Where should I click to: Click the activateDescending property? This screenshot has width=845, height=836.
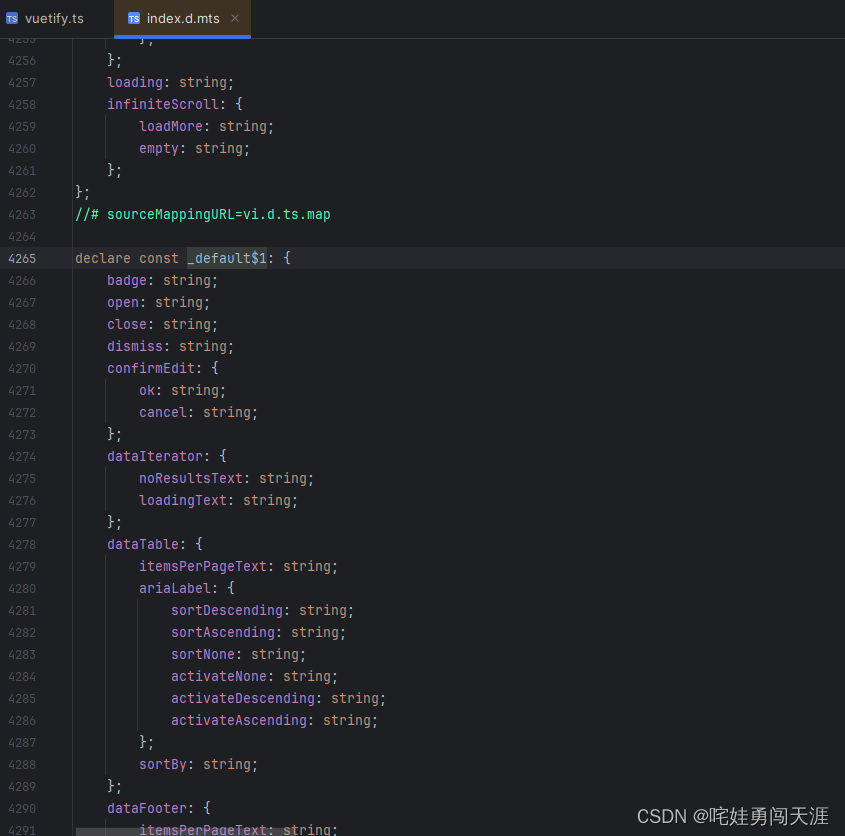(x=243, y=698)
